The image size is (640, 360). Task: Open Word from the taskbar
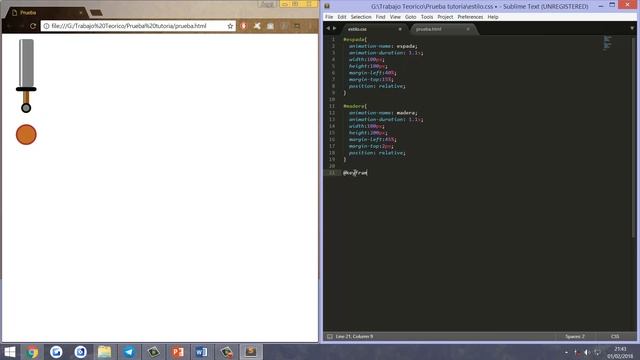click(x=202, y=352)
